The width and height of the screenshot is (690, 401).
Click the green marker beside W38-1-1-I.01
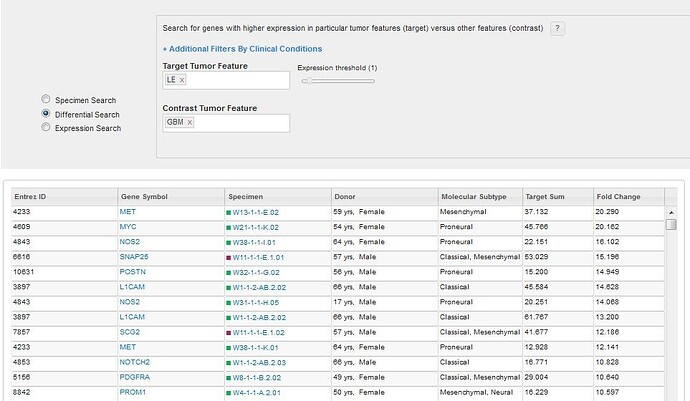coord(228,243)
